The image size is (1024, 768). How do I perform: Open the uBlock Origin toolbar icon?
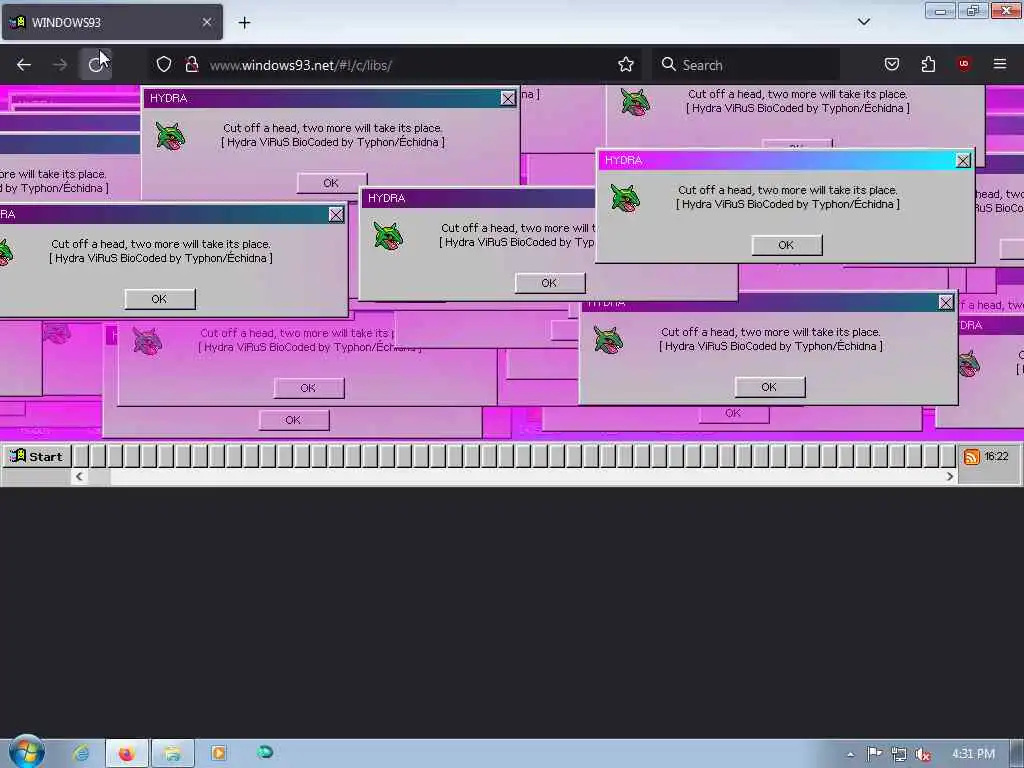pyautogui.click(x=964, y=64)
